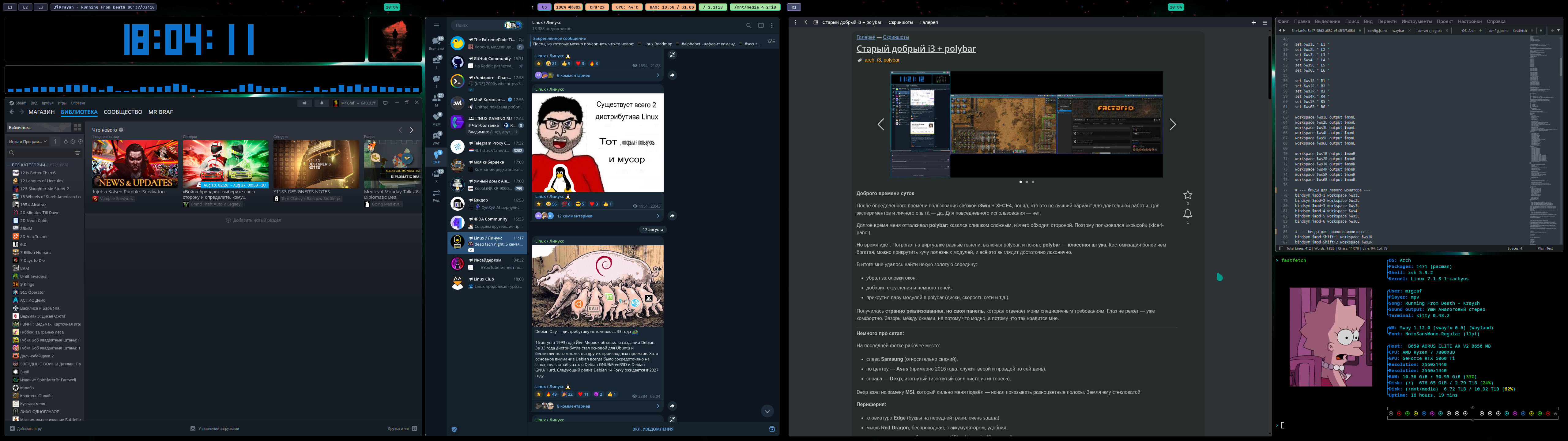The width and height of the screenshot is (1568, 441).
Task: Switch to Steam's 'СООБЩЕСТВО' tab
Action: point(123,112)
